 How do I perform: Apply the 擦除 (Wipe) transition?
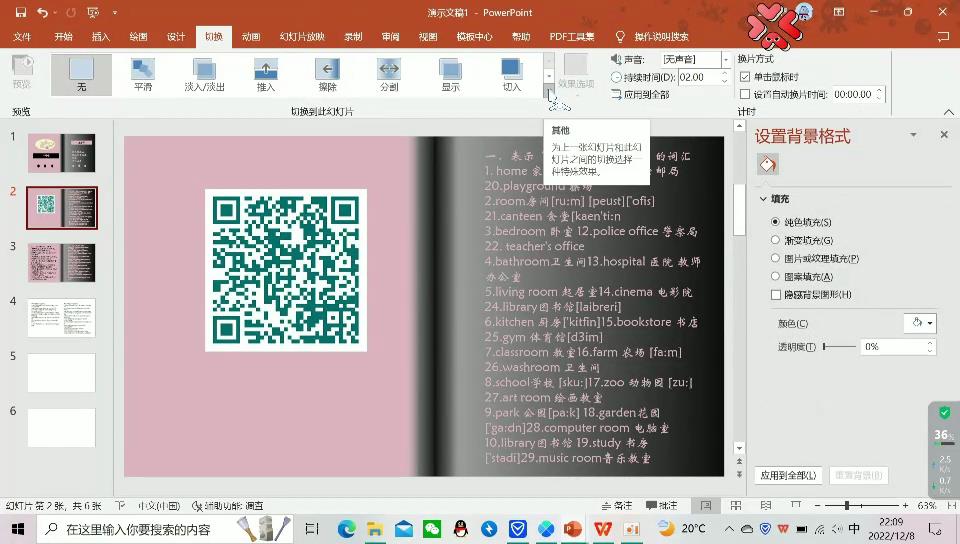pos(328,75)
